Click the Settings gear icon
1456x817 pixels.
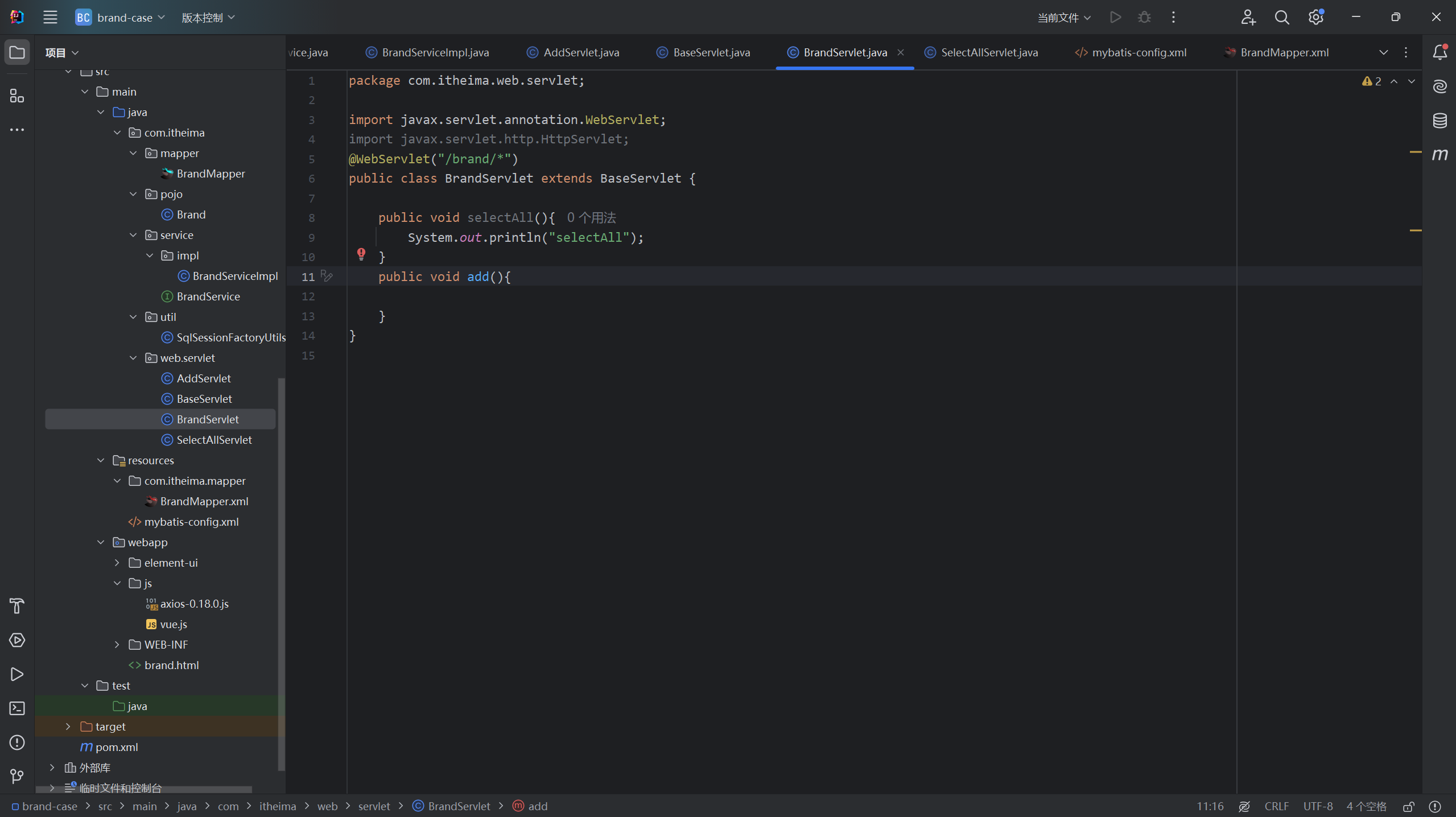[1317, 17]
